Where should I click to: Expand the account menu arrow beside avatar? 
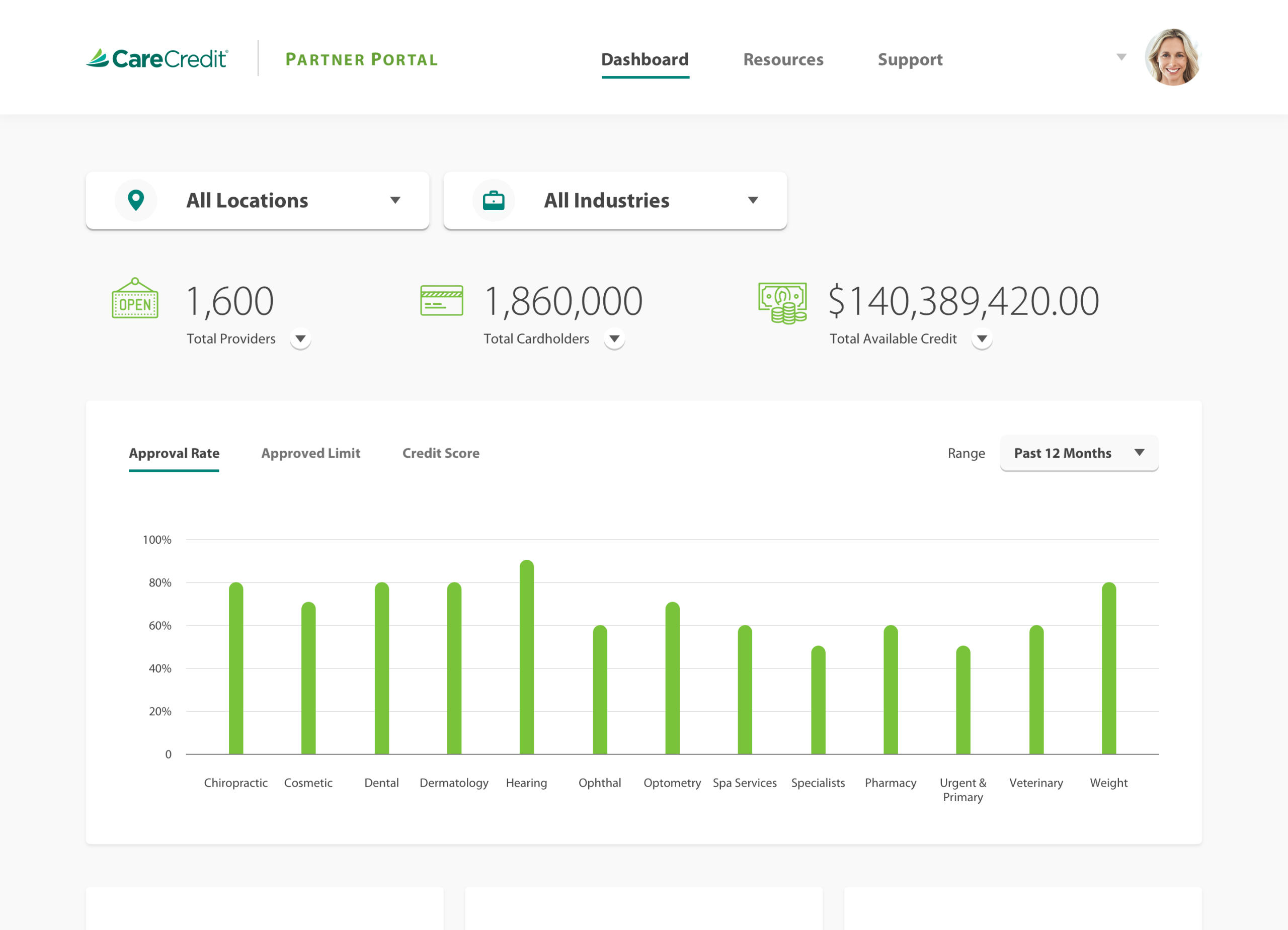1121,57
